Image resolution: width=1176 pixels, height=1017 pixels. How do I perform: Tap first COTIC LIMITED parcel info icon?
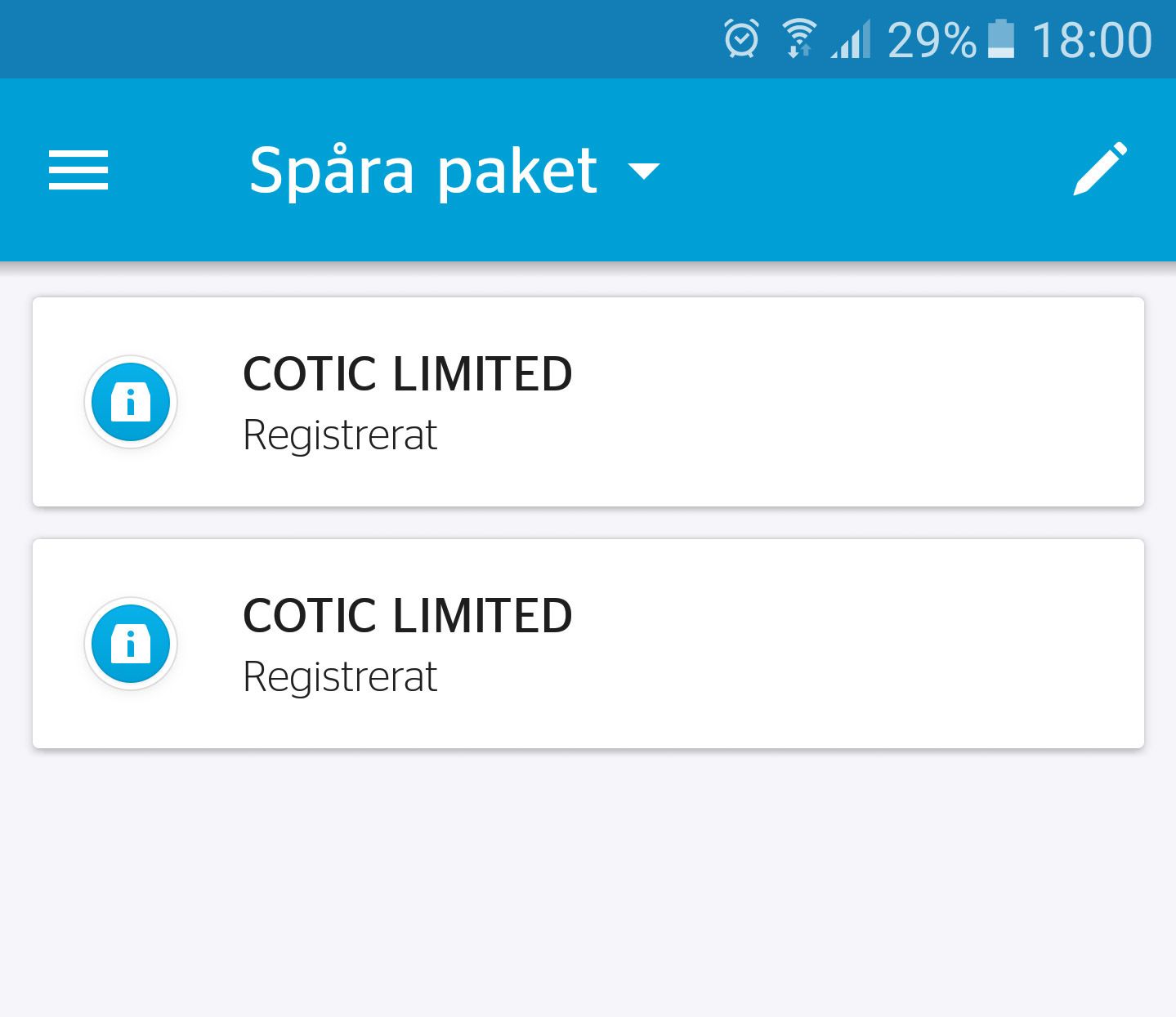pyautogui.click(x=131, y=402)
